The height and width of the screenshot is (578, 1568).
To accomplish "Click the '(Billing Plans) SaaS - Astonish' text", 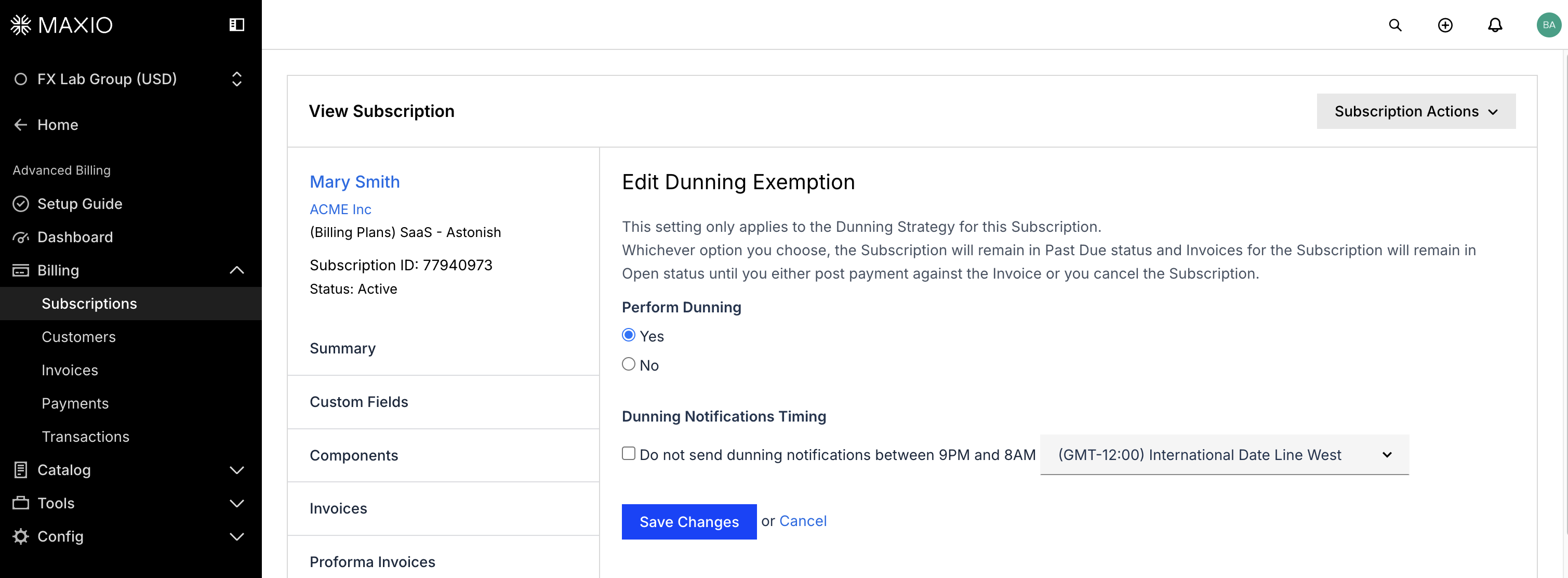I will (x=405, y=233).
